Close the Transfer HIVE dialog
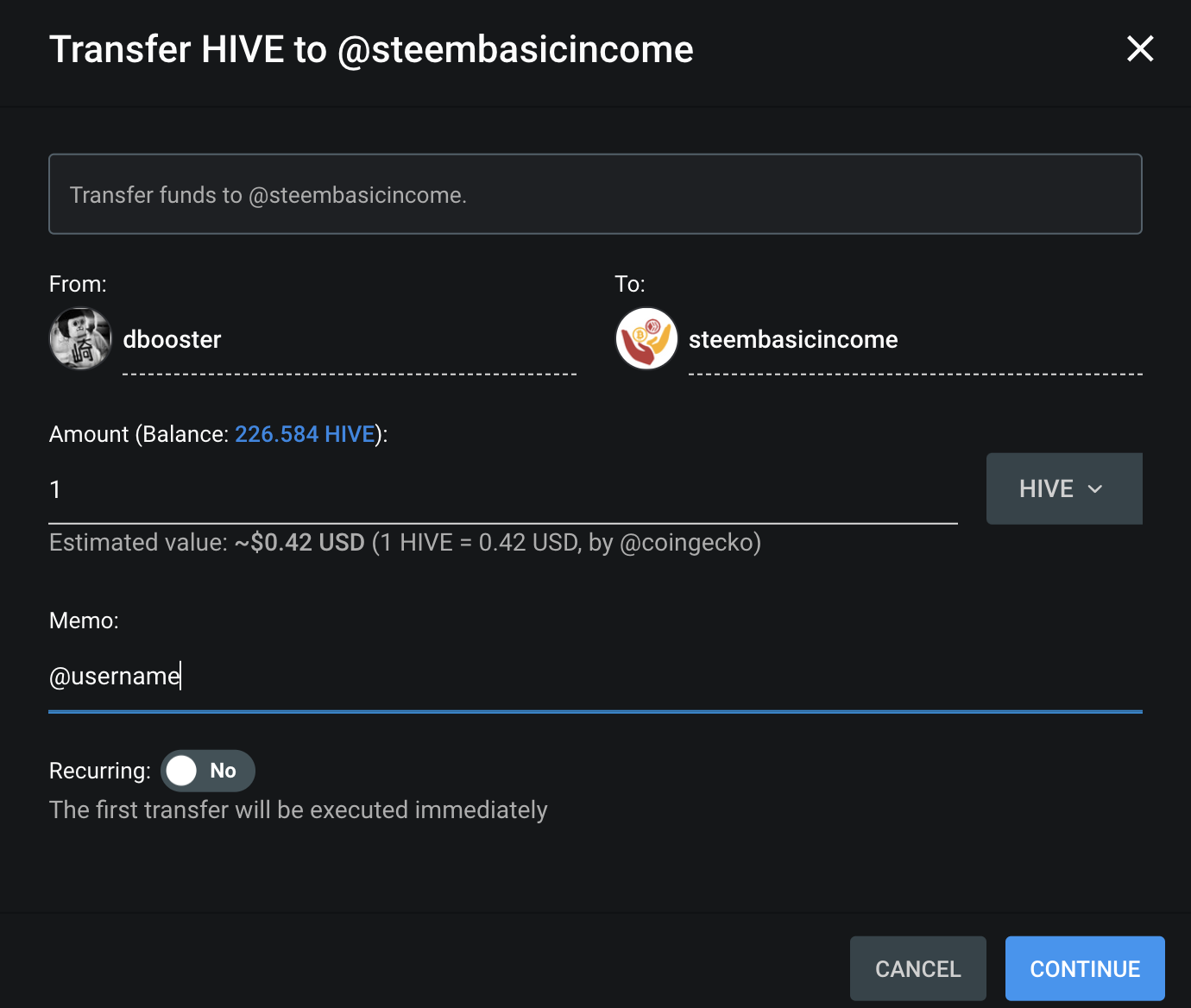This screenshot has height=1008, width=1191. (1140, 48)
